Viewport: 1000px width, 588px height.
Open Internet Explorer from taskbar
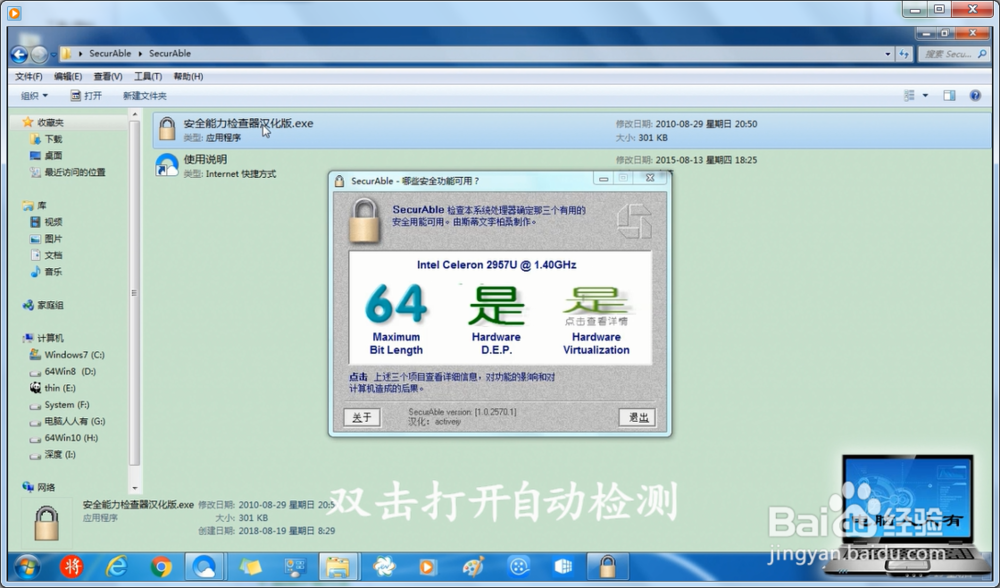click(x=116, y=566)
